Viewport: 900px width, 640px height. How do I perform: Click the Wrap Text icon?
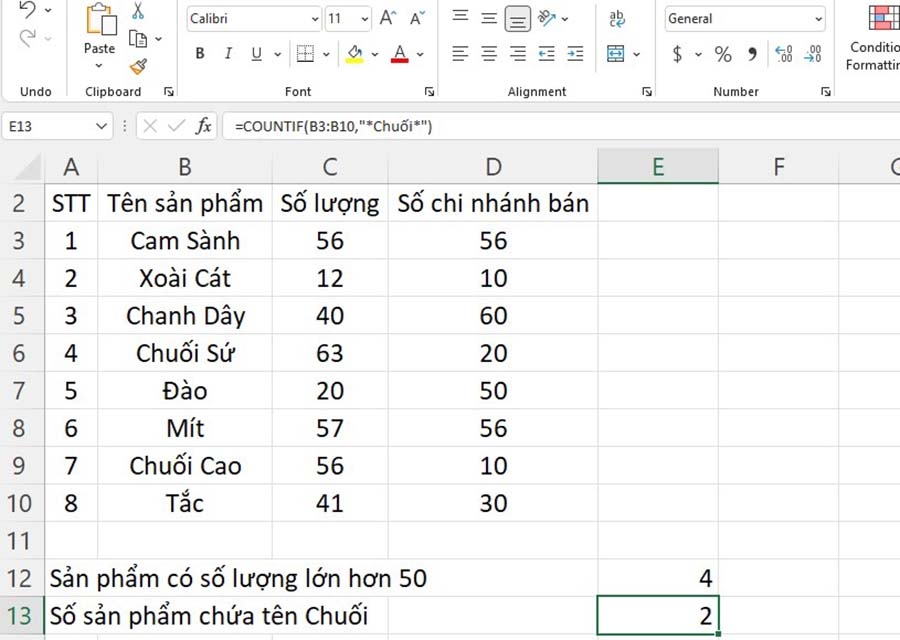coord(617,18)
